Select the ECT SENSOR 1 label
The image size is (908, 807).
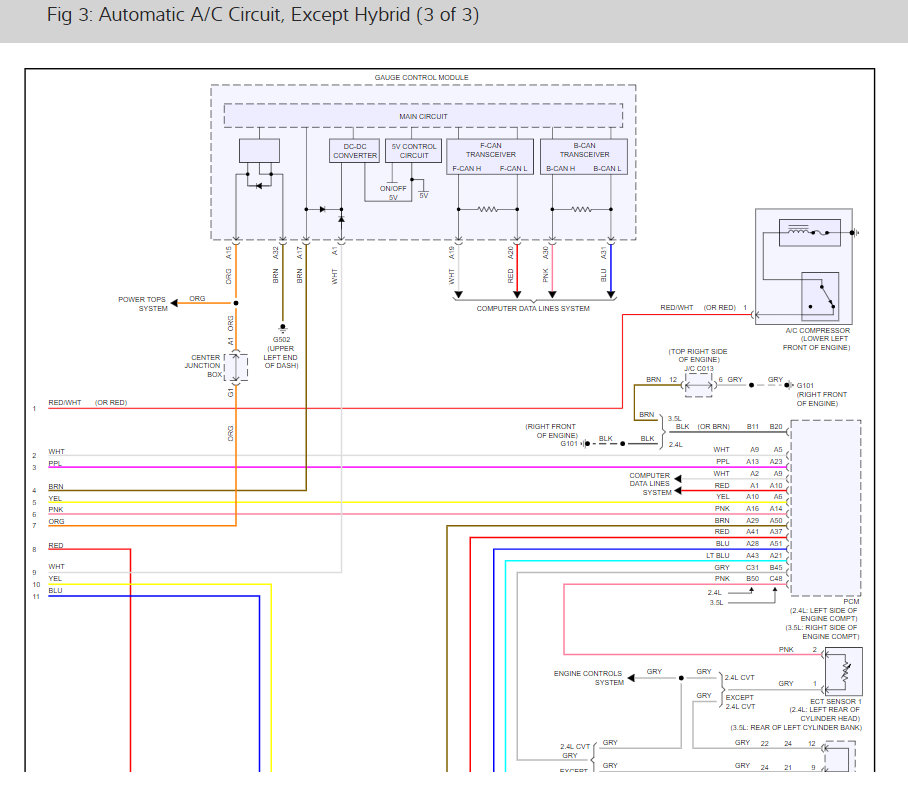pos(835,701)
